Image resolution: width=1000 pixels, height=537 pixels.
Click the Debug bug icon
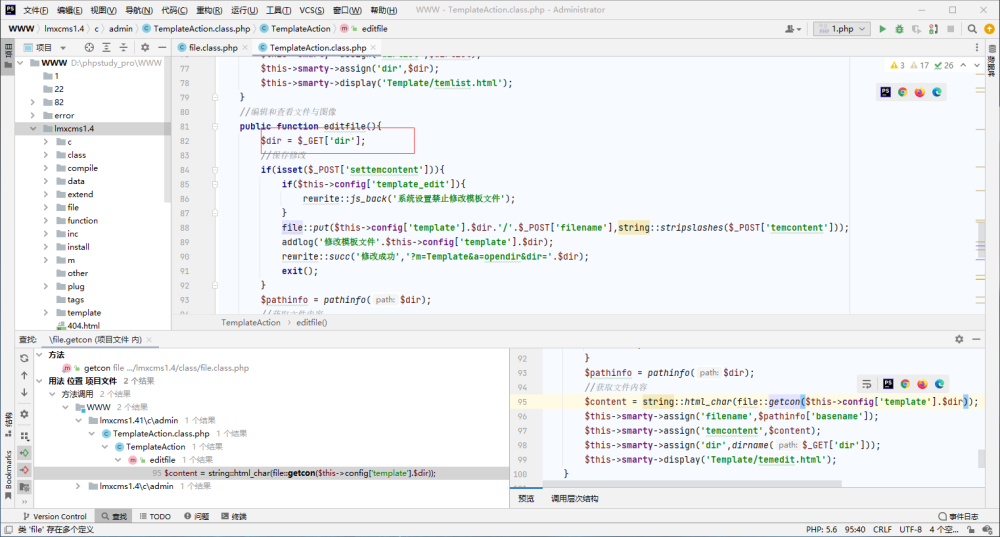[x=899, y=29]
